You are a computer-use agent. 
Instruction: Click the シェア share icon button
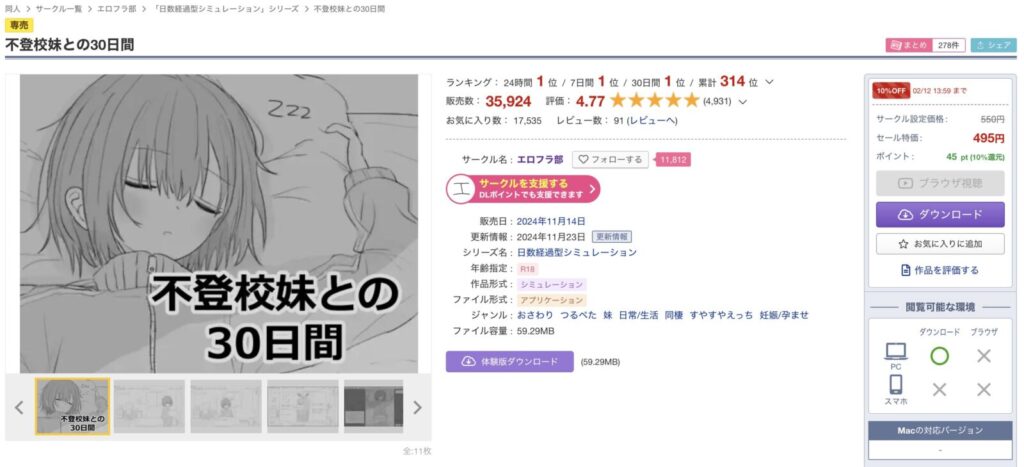(993, 45)
